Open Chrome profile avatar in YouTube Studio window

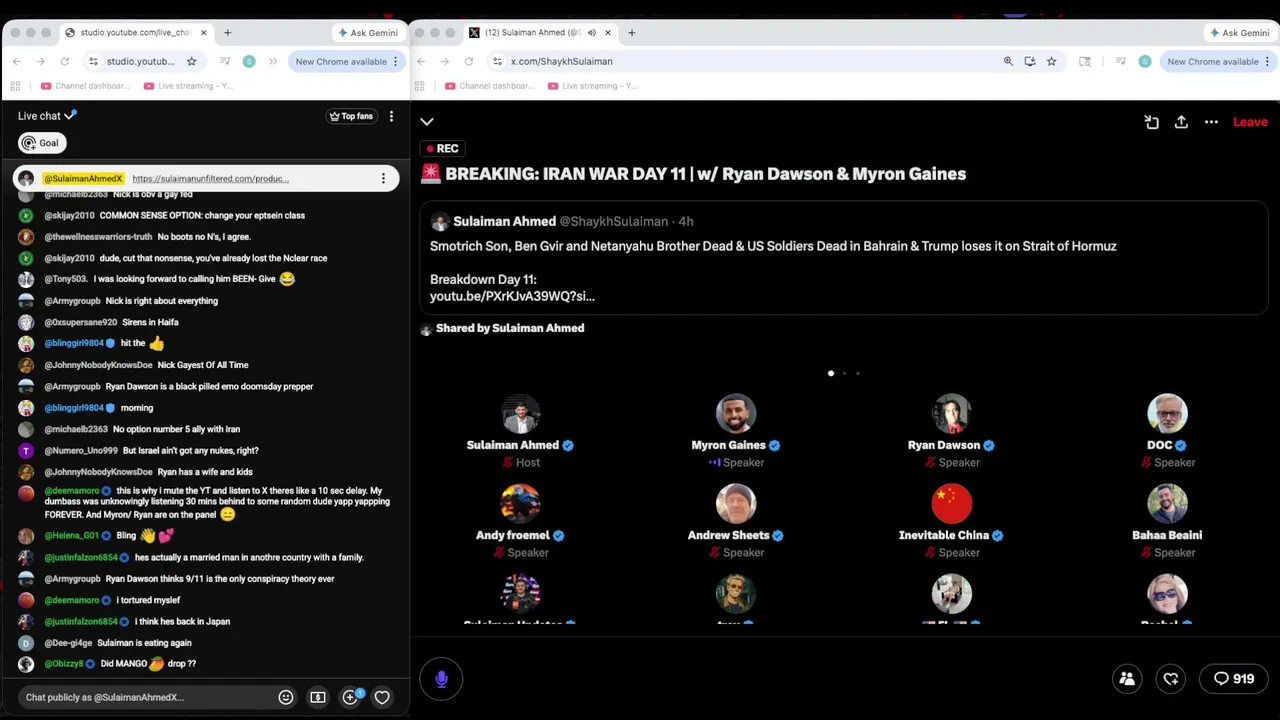pos(249,61)
